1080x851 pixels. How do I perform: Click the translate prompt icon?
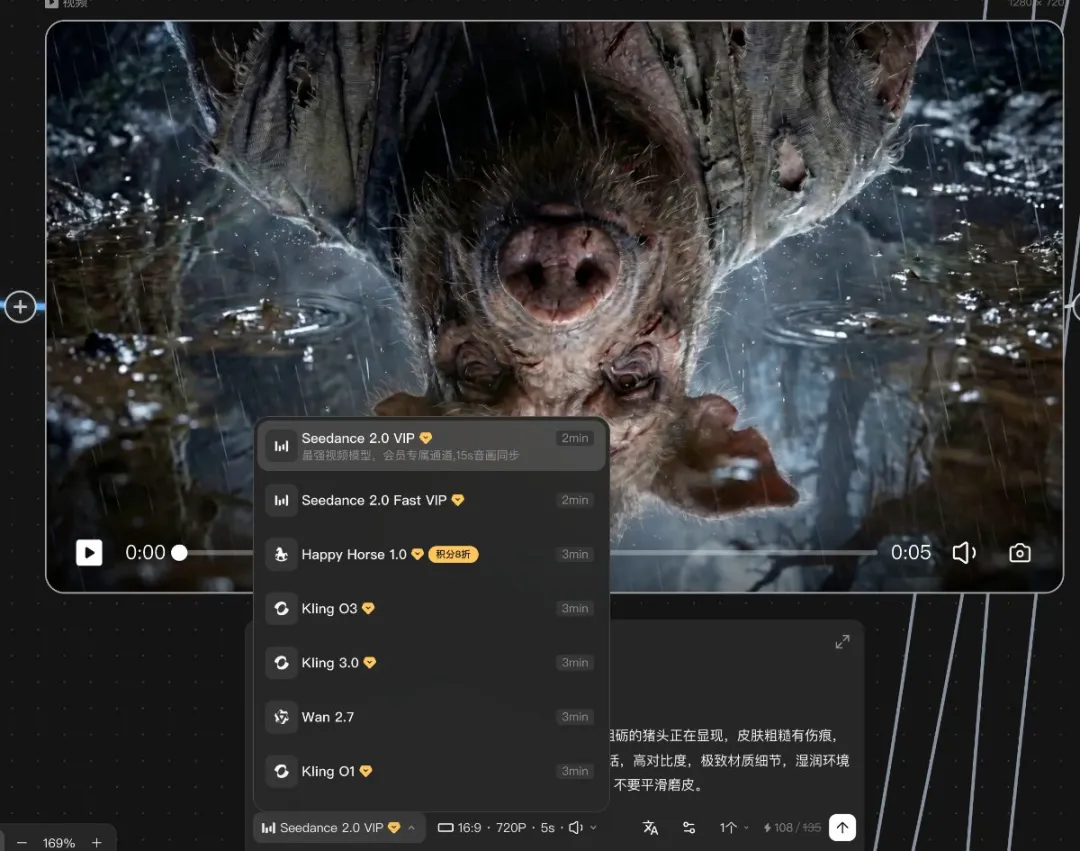coord(650,828)
